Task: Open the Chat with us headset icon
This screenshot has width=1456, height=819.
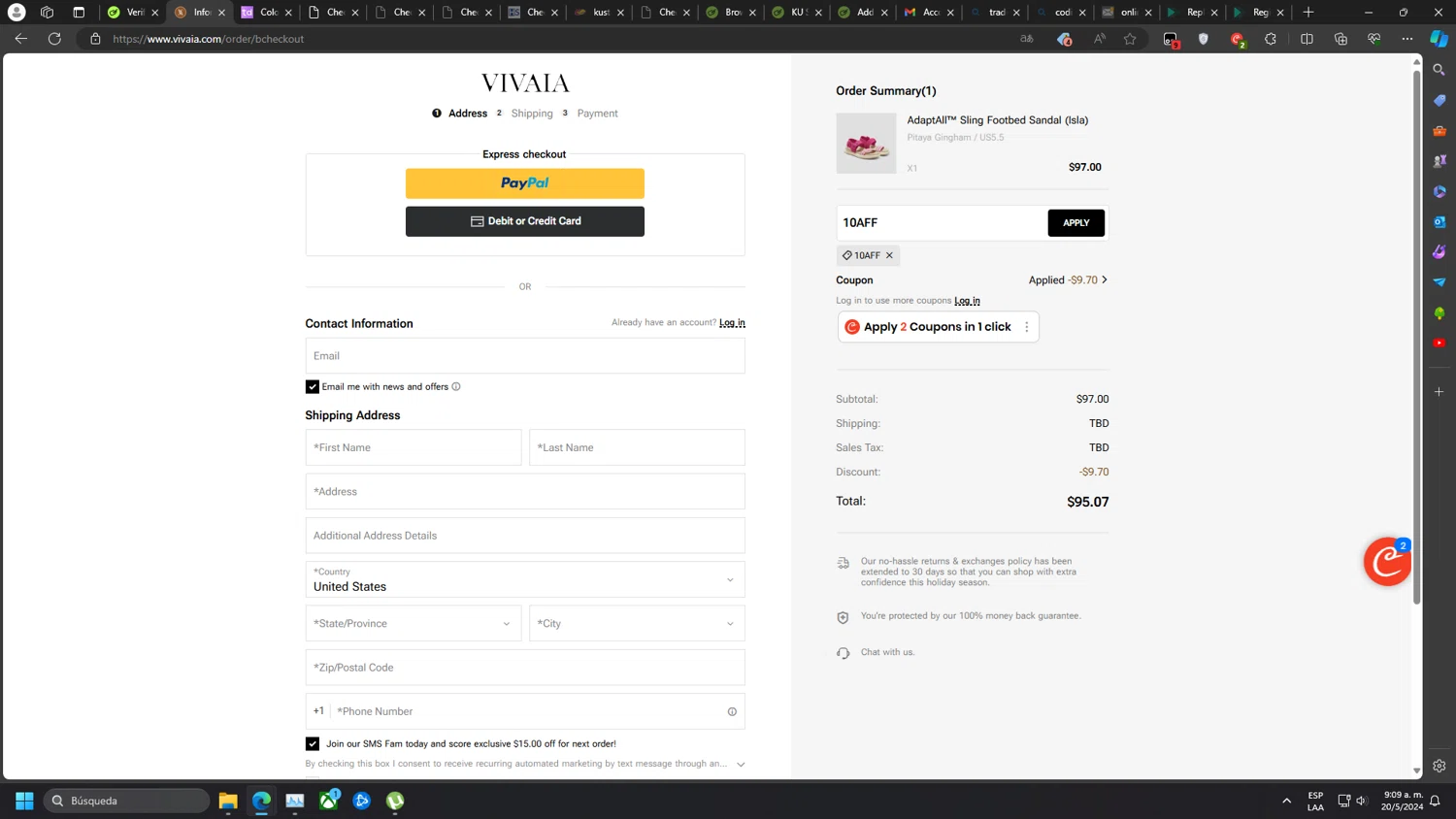Action: pos(843,653)
